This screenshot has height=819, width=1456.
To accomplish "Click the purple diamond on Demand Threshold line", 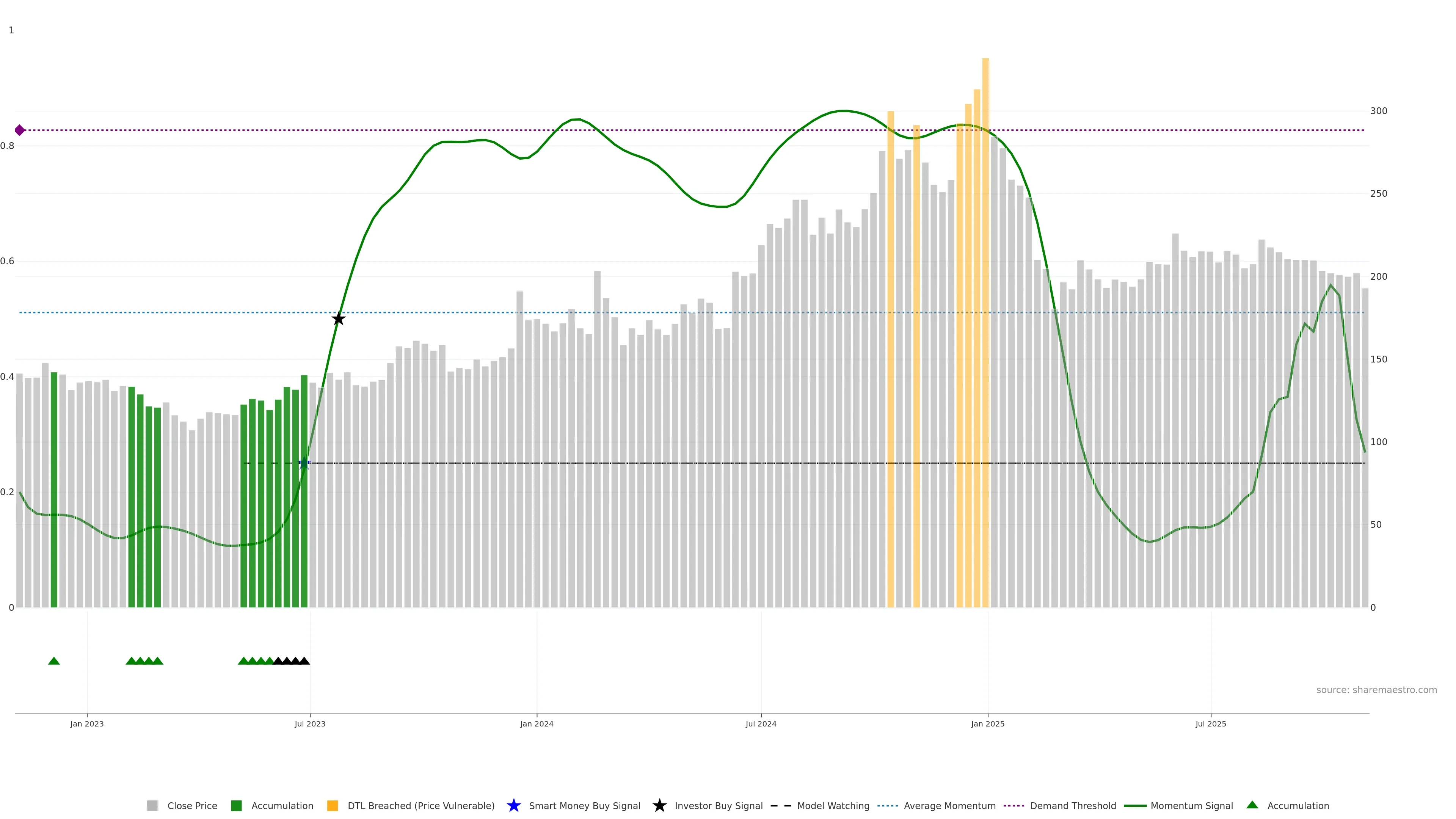I will [20, 130].
